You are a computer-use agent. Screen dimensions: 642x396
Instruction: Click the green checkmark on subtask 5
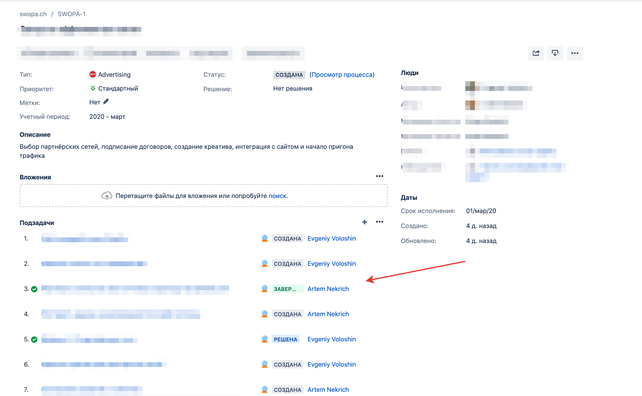pyautogui.click(x=34, y=339)
